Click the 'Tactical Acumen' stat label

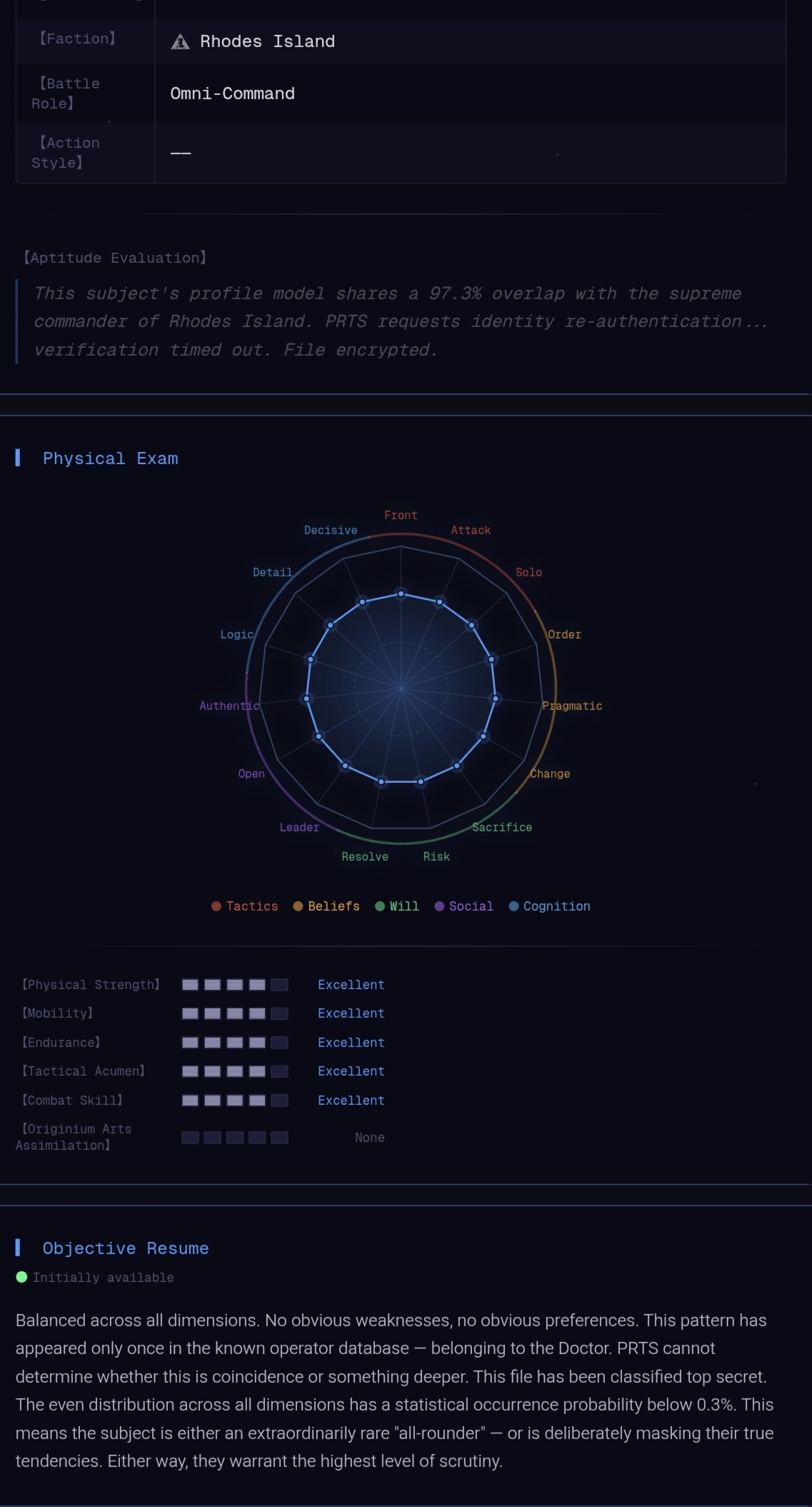coord(84,1071)
